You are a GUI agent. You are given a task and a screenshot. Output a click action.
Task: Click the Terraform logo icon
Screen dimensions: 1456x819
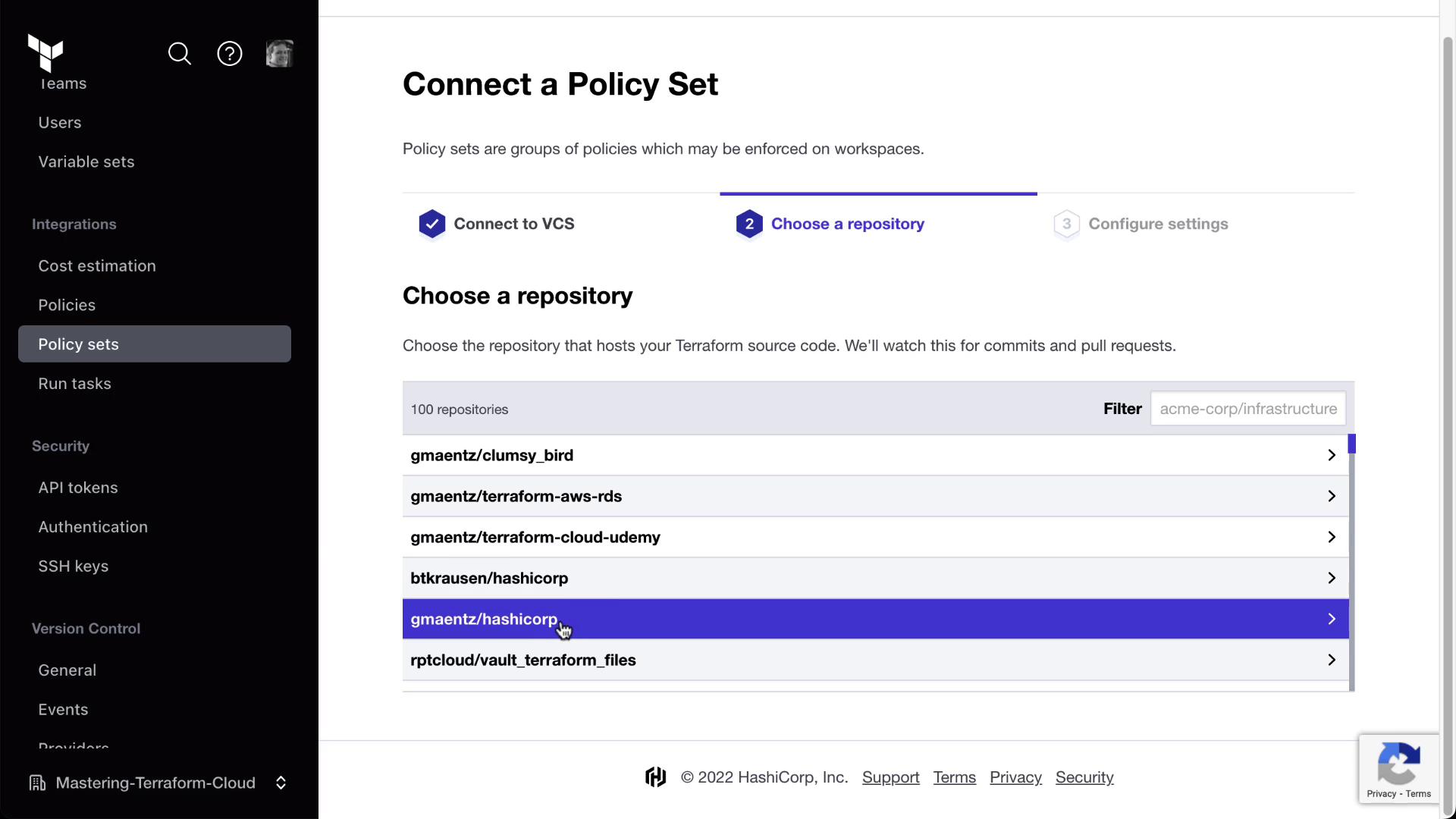tap(45, 53)
